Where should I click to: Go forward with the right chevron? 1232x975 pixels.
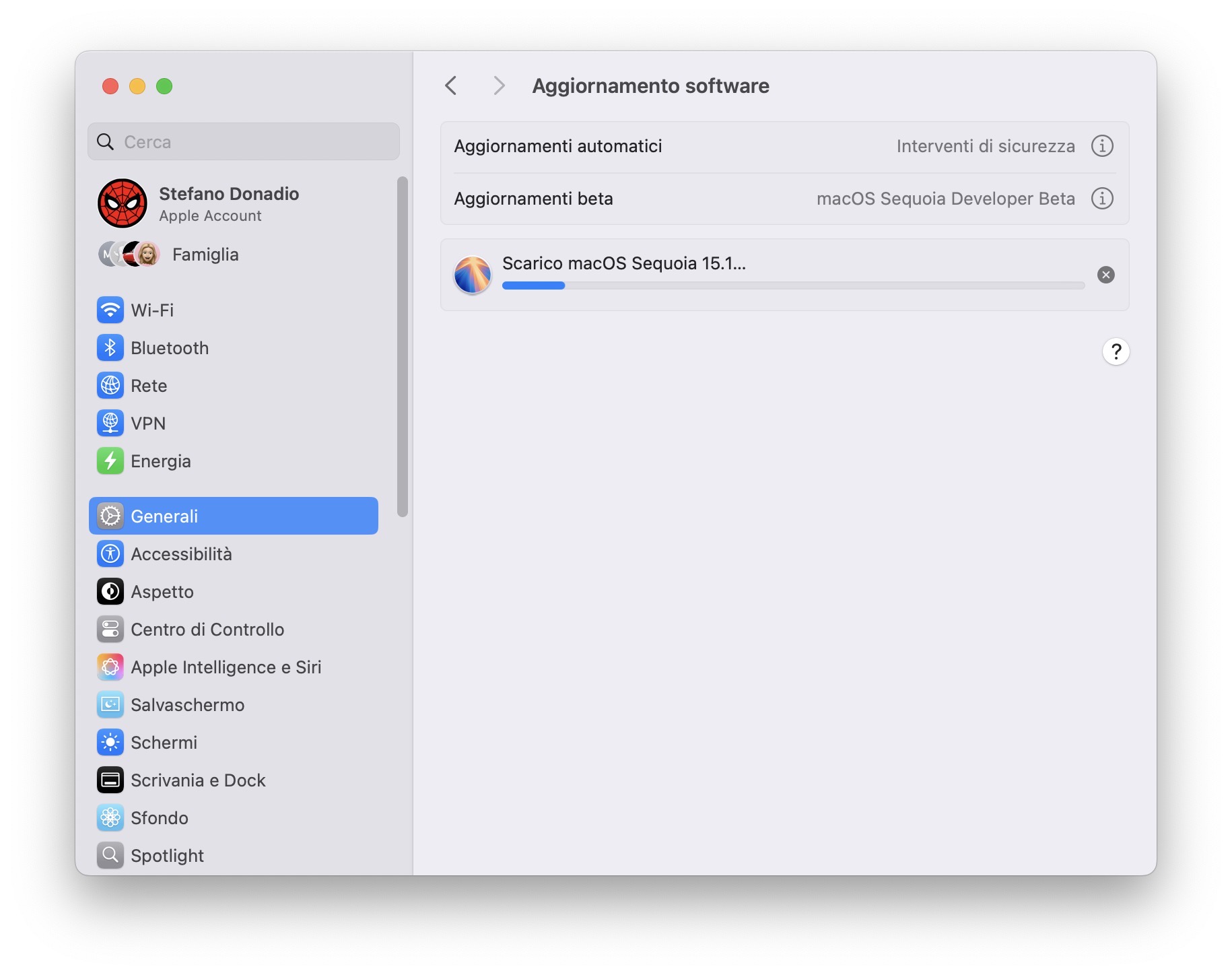(499, 86)
